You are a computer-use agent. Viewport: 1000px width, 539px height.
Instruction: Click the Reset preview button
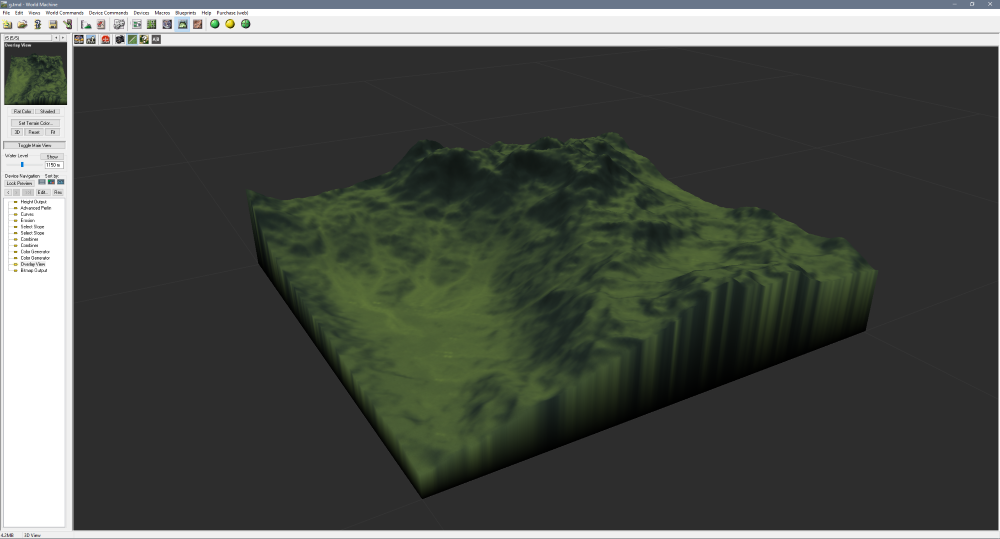pyautogui.click(x=34, y=132)
